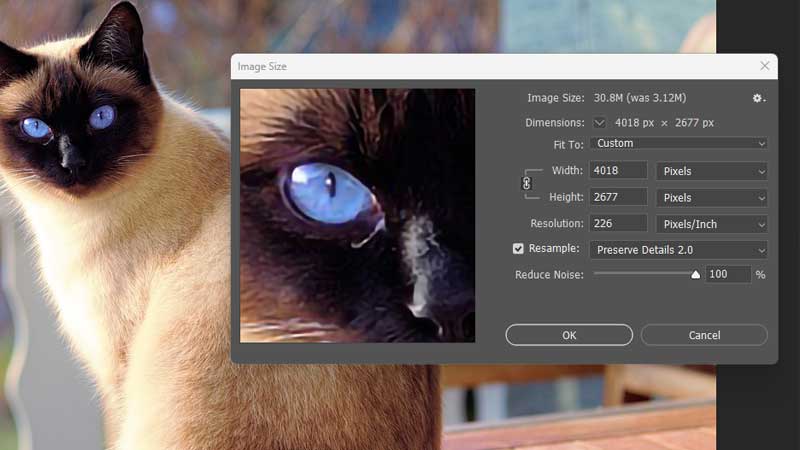The height and width of the screenshot is (450, 800).
Task: Open the Width units Pixels dropdown
Action: 711,171
